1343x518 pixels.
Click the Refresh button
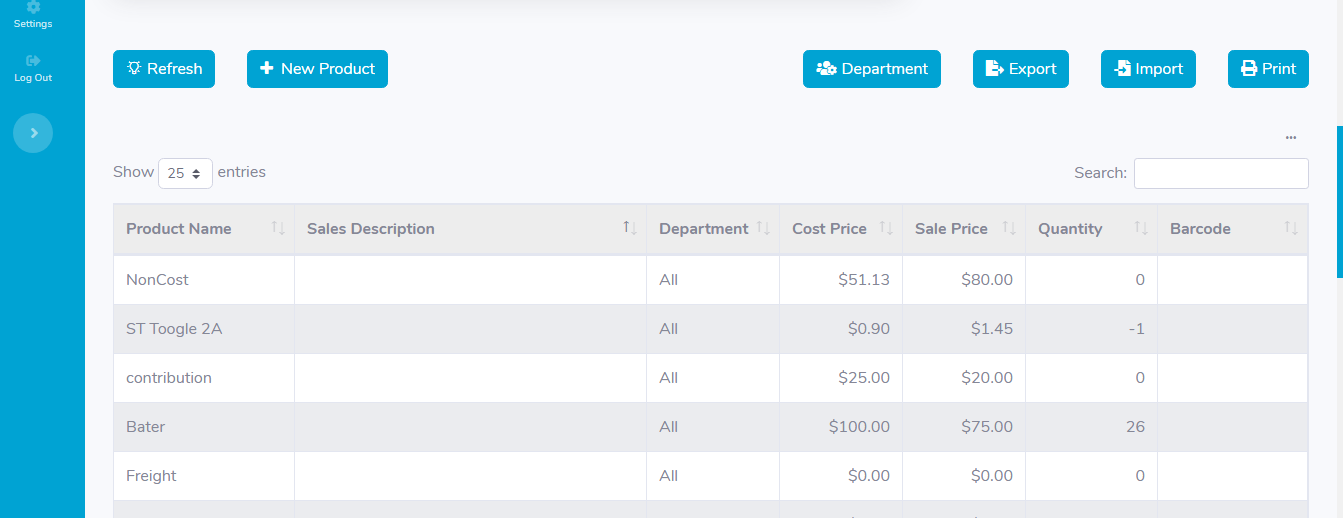tap(164, 69)
